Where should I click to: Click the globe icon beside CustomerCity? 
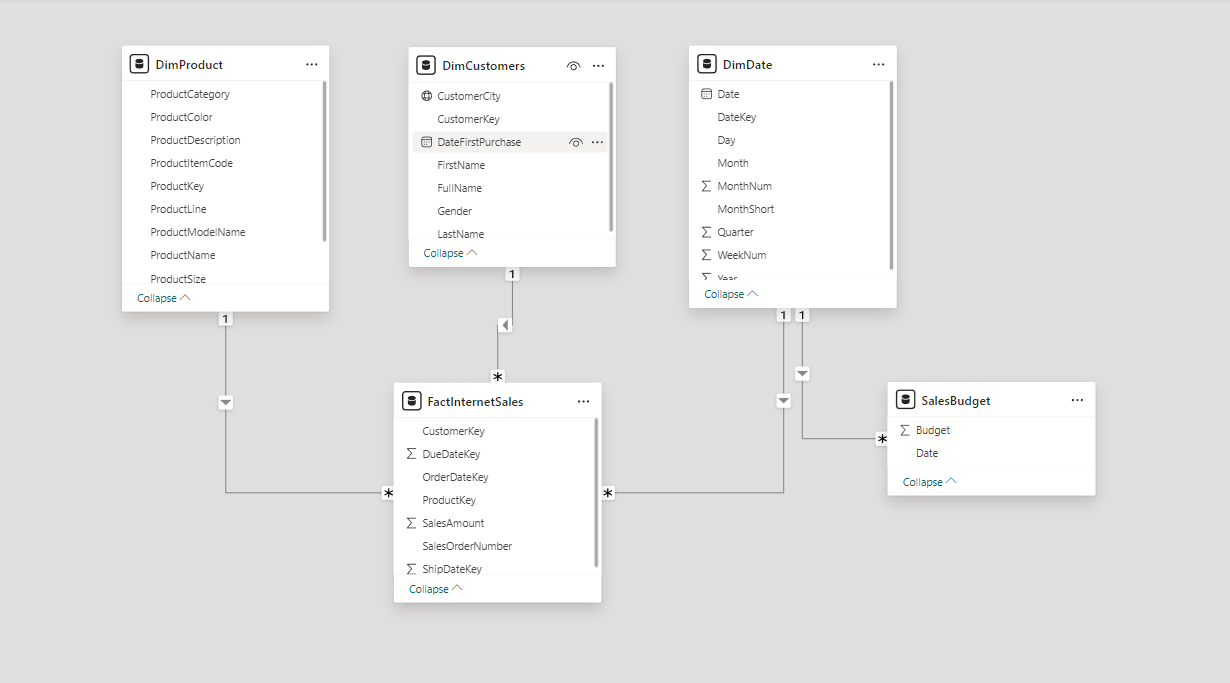click(427, 96)
